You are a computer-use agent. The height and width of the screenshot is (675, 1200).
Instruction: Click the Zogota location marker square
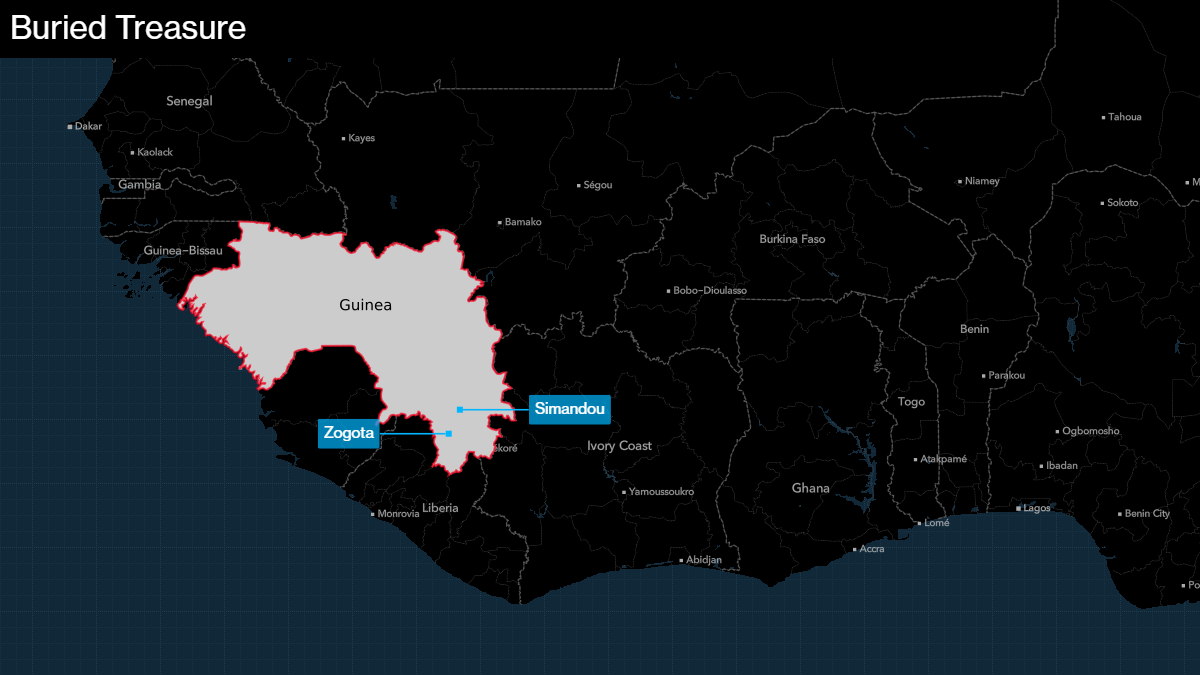click(449, 434)
